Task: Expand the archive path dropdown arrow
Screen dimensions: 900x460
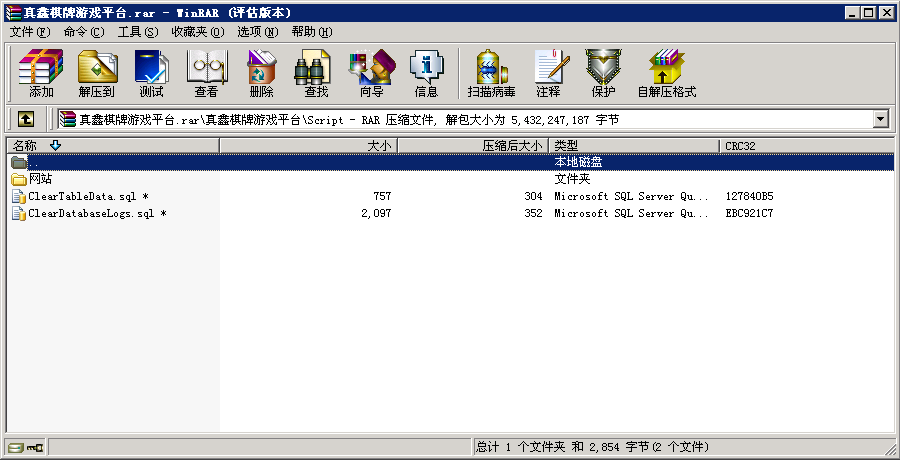Action: point(881,119)
